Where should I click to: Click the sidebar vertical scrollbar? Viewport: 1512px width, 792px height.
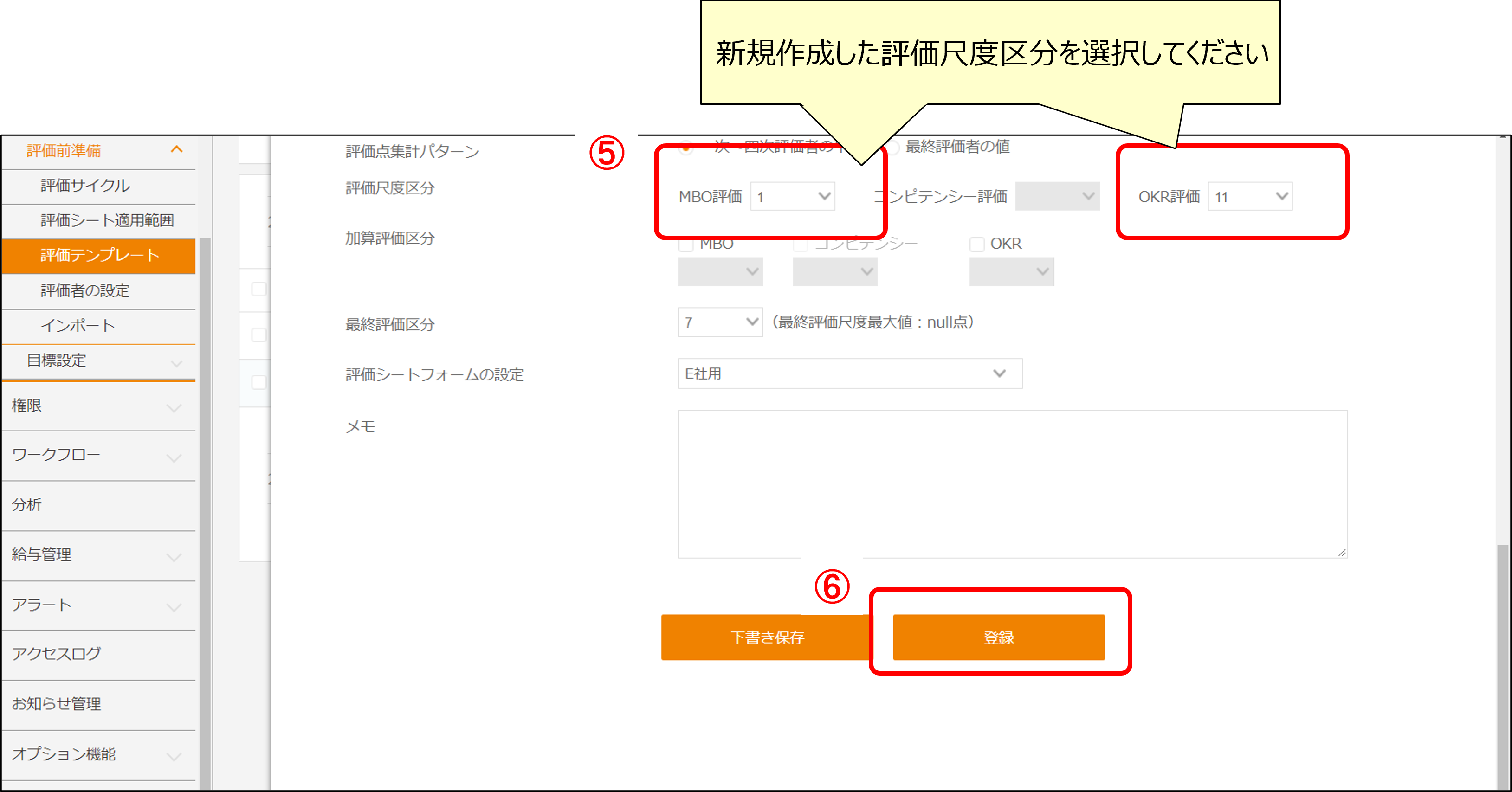point(205,513)
